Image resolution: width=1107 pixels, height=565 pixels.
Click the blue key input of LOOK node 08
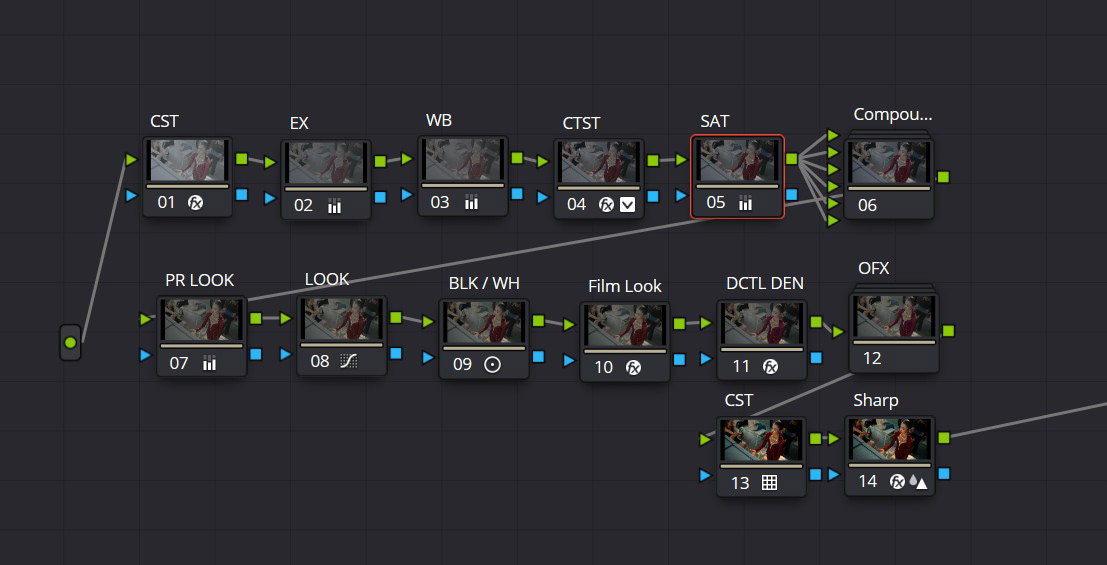(286, 354)
